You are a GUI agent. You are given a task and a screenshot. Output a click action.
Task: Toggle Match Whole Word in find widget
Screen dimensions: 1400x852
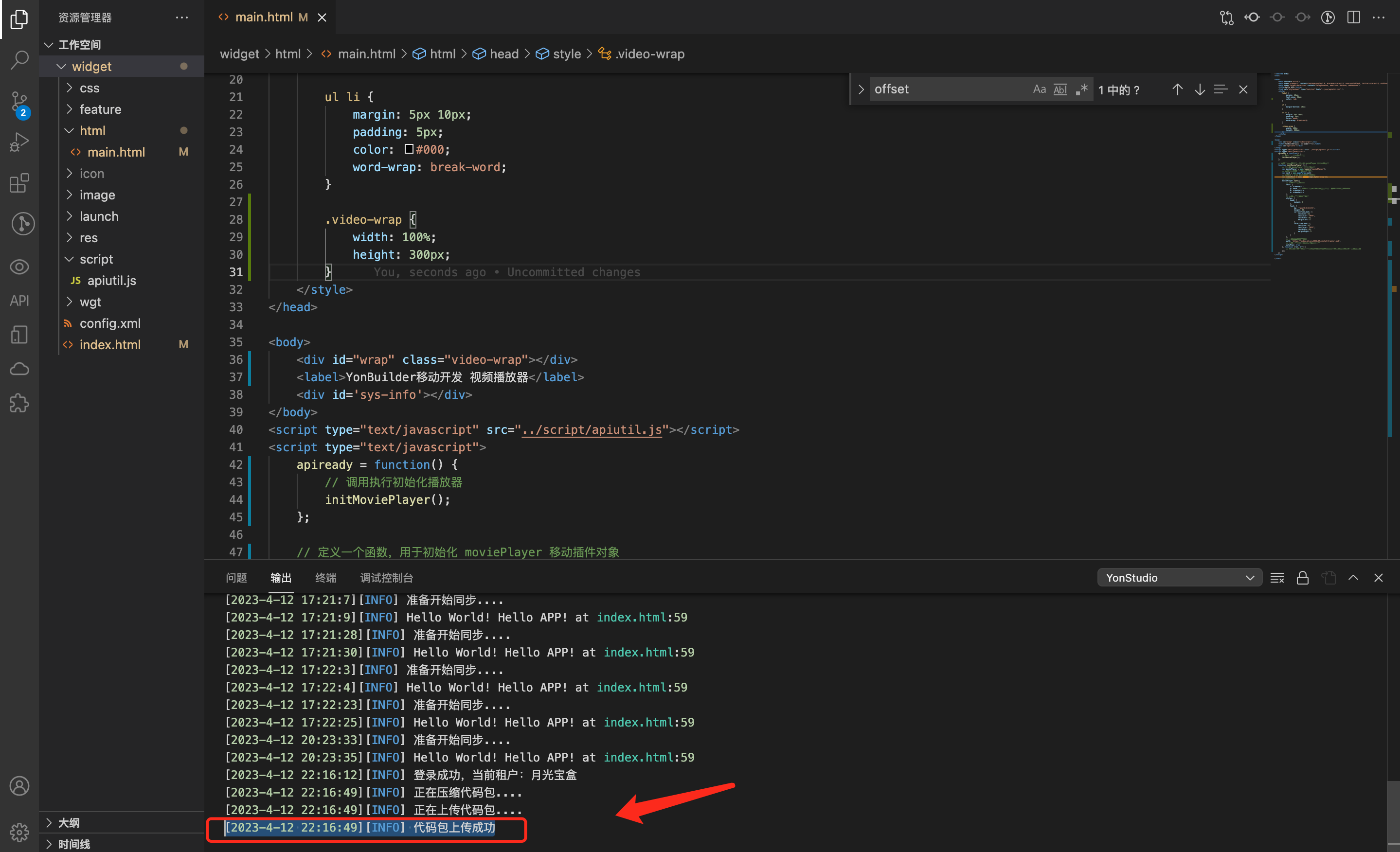tap(1060, 89)
